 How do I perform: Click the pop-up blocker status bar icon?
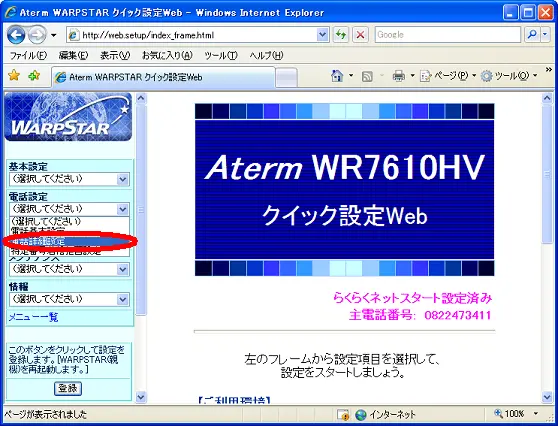coord(343,415)
